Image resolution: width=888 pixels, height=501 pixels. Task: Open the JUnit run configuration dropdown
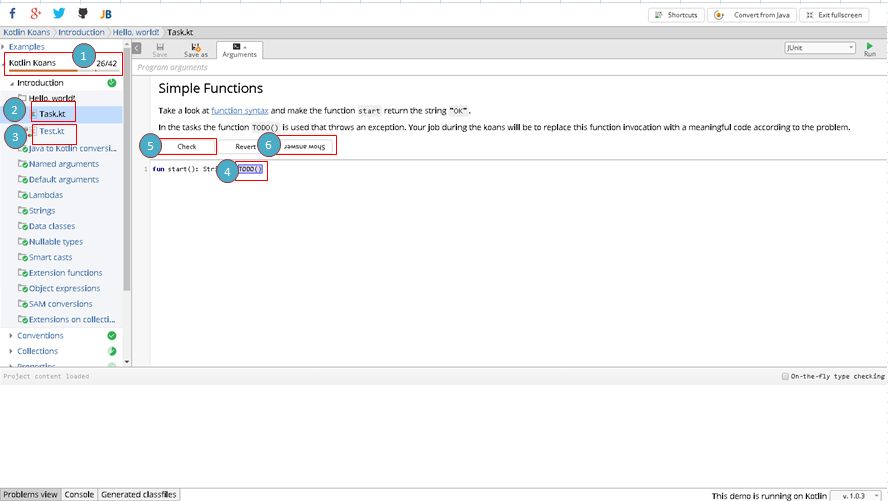coord(820,47)
